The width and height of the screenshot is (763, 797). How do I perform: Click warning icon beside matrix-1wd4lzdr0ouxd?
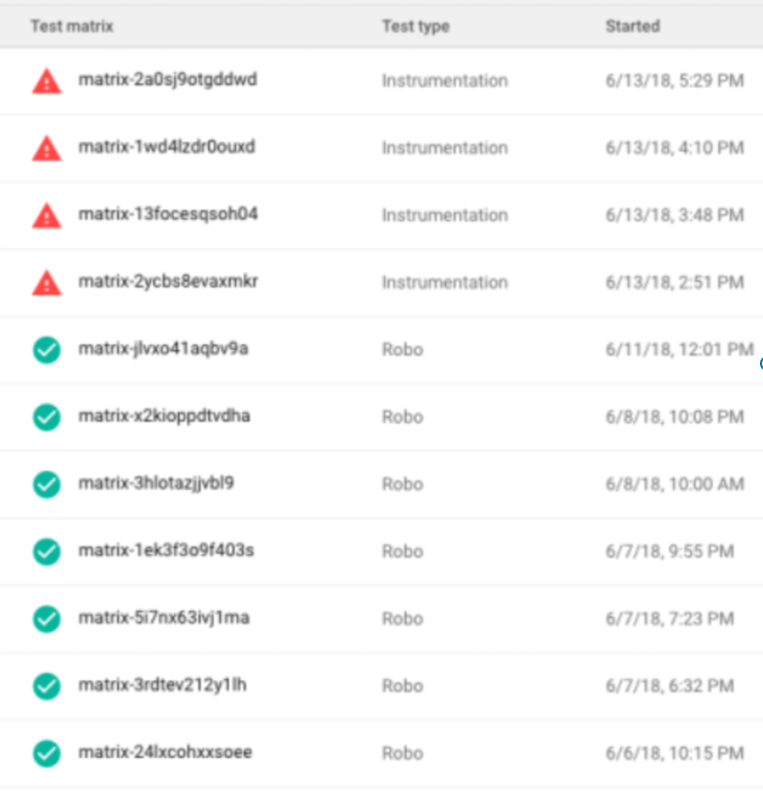46,148
